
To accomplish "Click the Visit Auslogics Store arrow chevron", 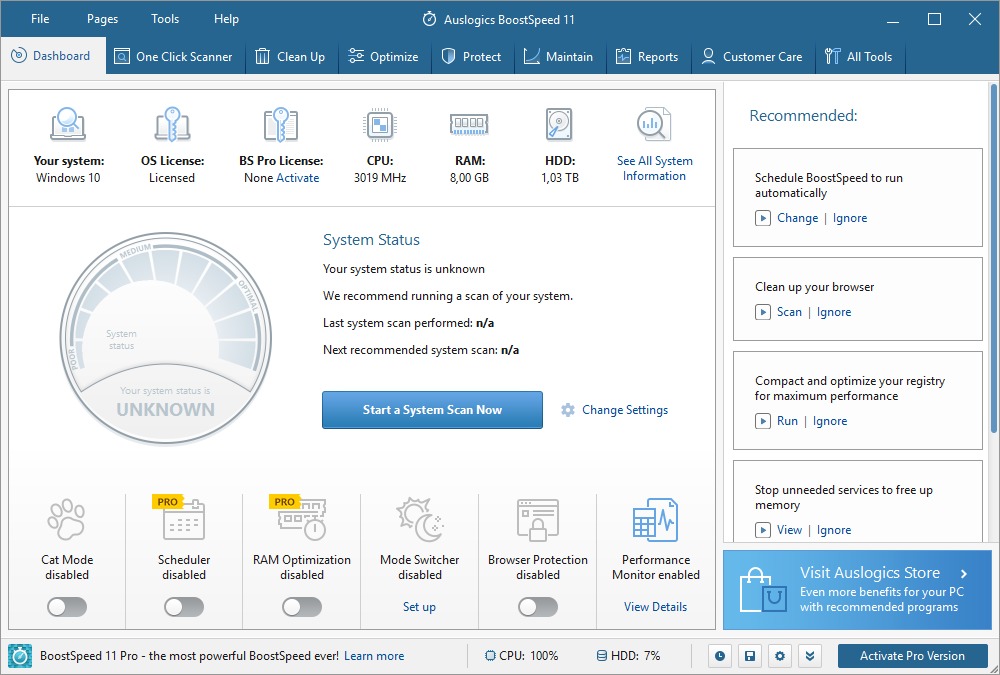I will 964,574.
